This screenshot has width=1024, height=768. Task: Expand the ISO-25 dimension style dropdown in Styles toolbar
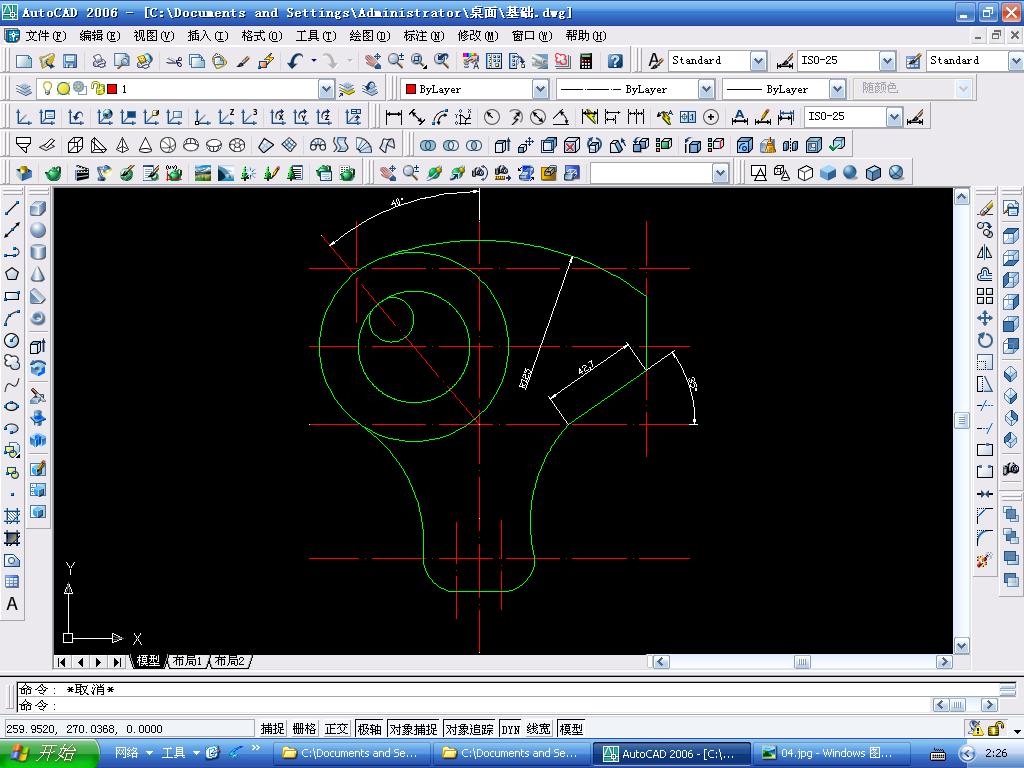tap(887, 61)
